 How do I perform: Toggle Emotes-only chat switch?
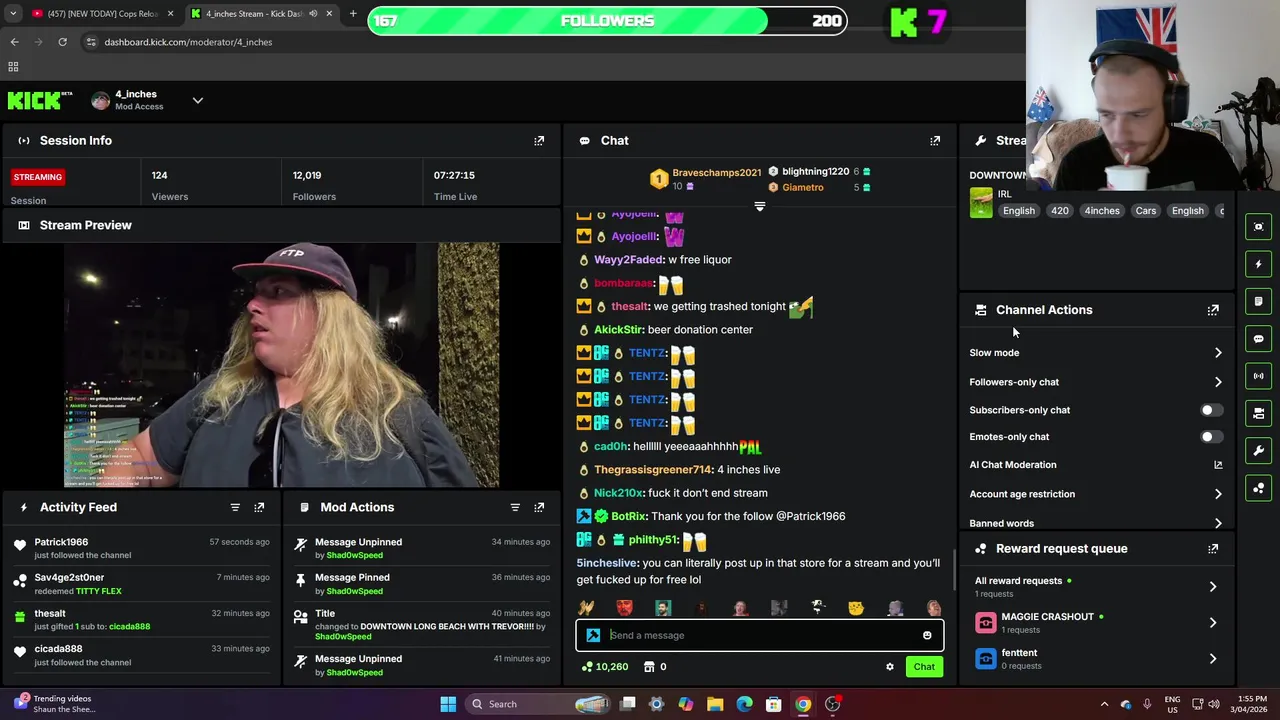tap(1210, 437)
